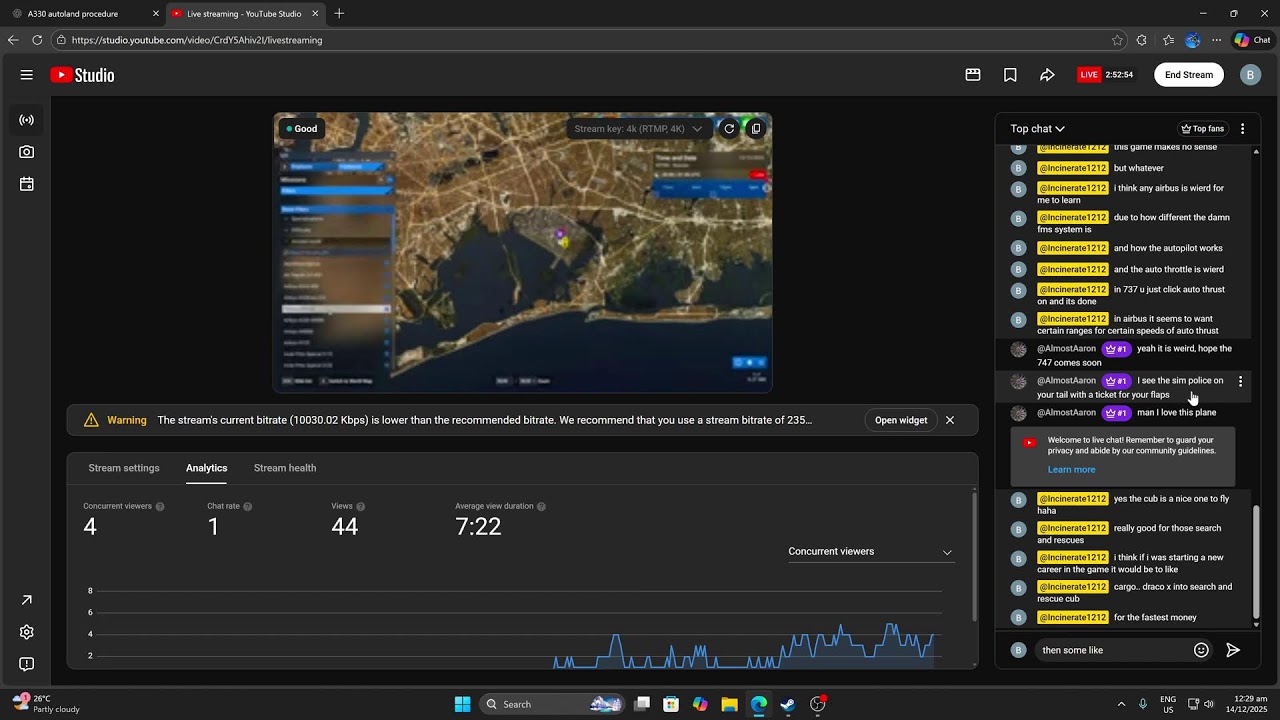Show help for Concurrent viewers metric
Viewport: 1280px width, 720px height.
coord(160,507)
